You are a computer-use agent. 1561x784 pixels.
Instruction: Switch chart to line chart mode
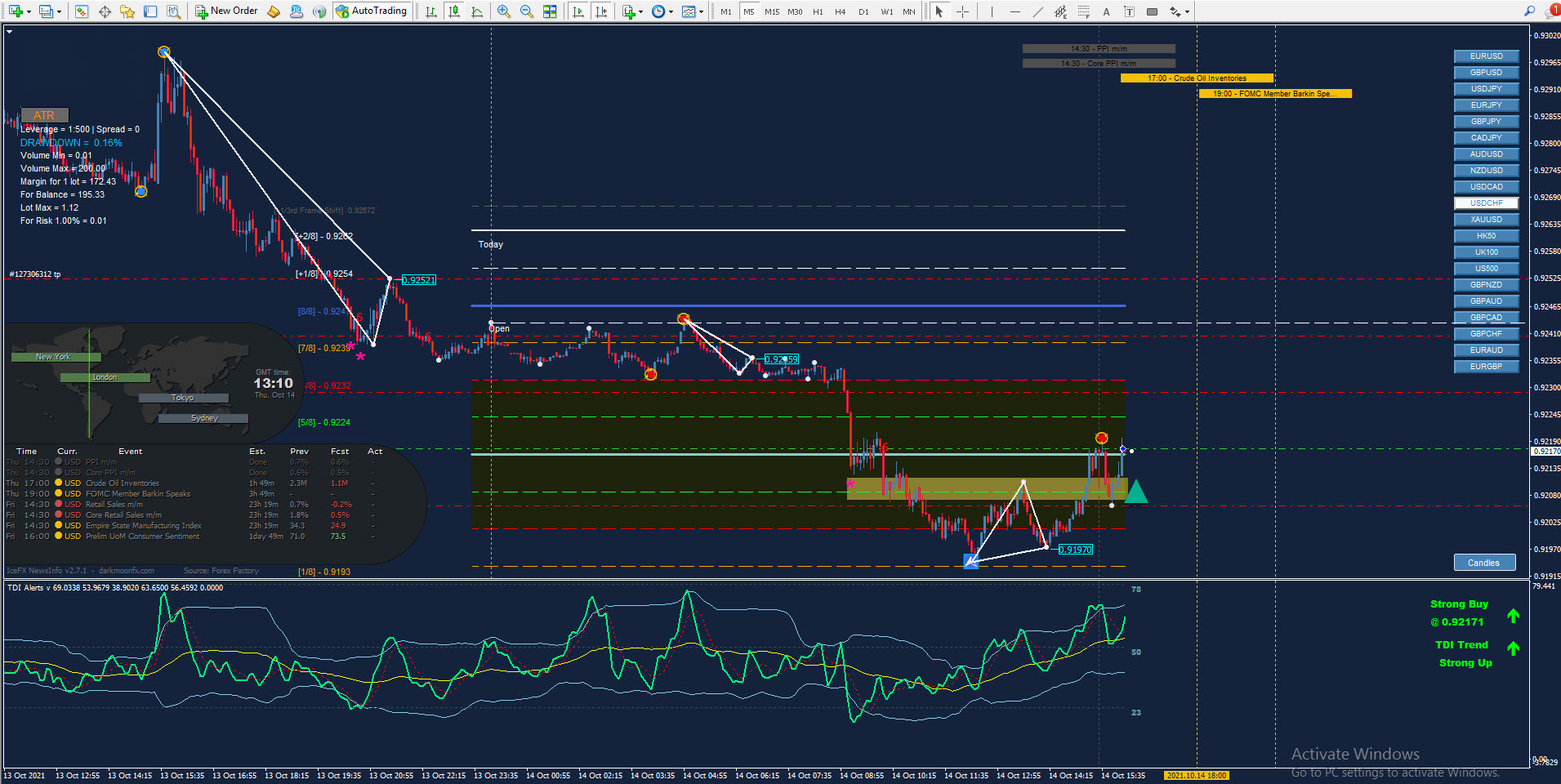tap(477, 11)
